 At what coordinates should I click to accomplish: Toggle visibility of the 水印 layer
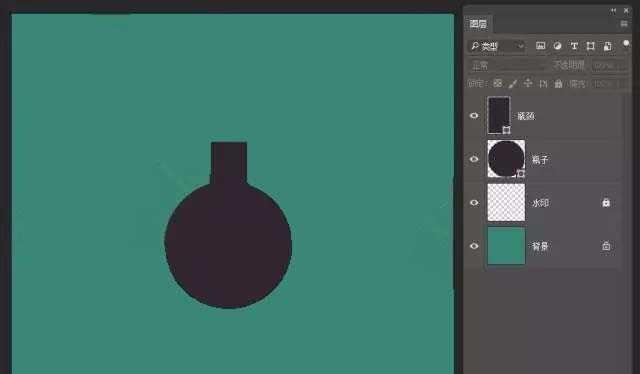[x=474, y=203]
